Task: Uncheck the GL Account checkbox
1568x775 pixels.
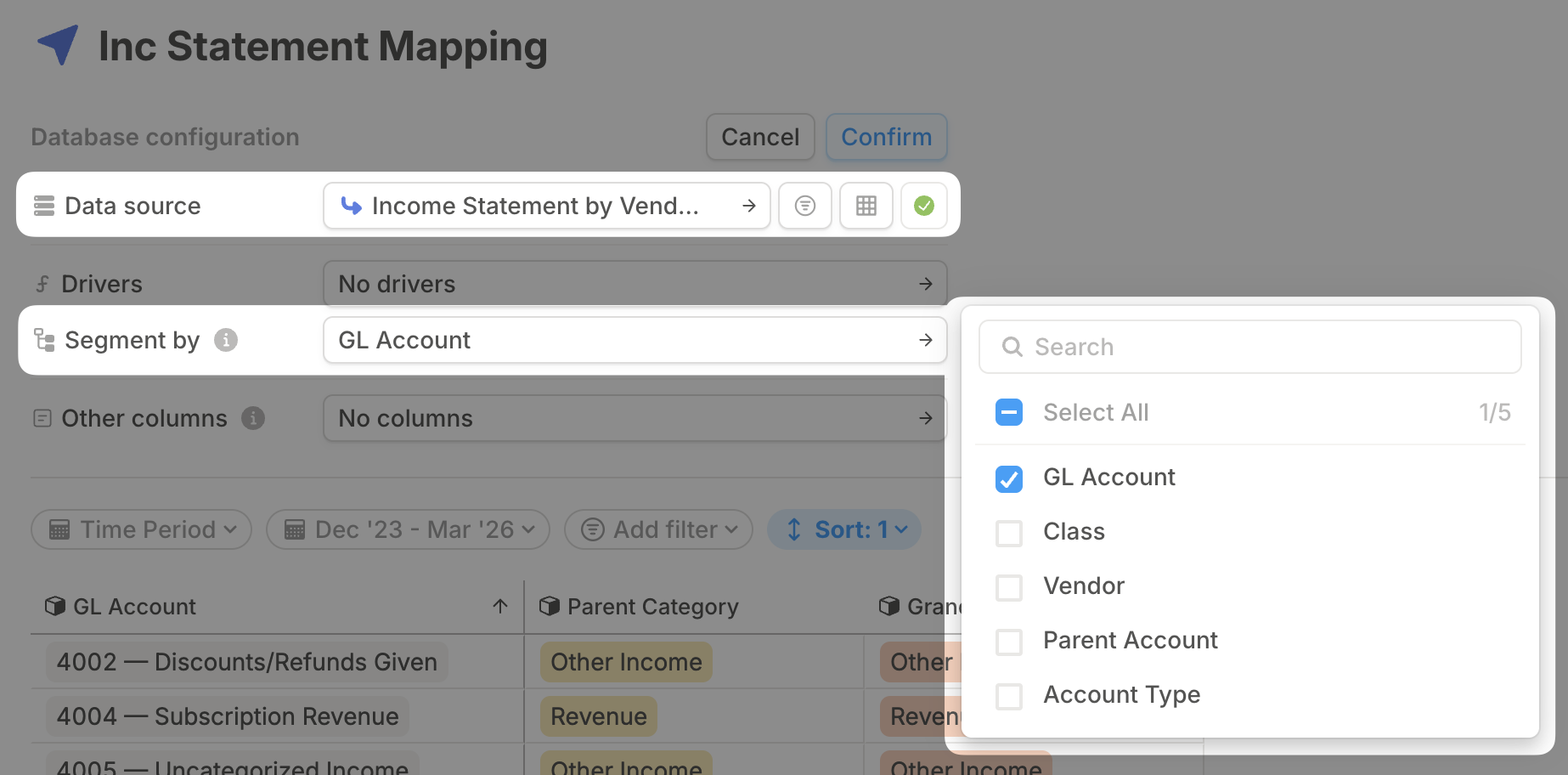Action: (x=1009, y=479)
